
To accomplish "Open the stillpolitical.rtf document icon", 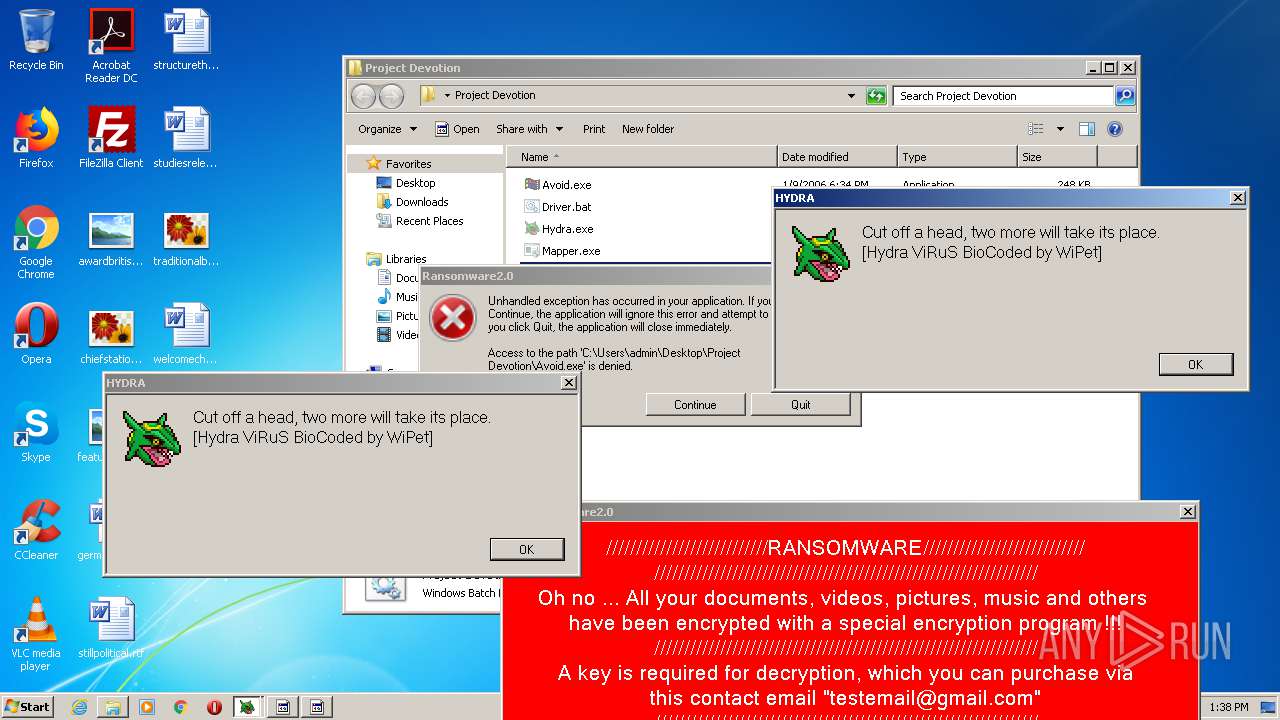I will pyautogui.click(x=111, y=628).
